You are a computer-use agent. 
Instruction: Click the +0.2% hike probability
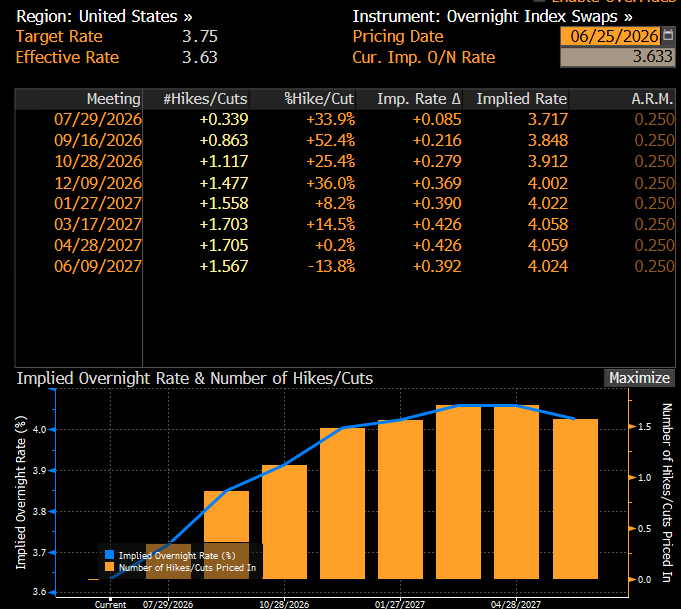click(x=335, y=245)
